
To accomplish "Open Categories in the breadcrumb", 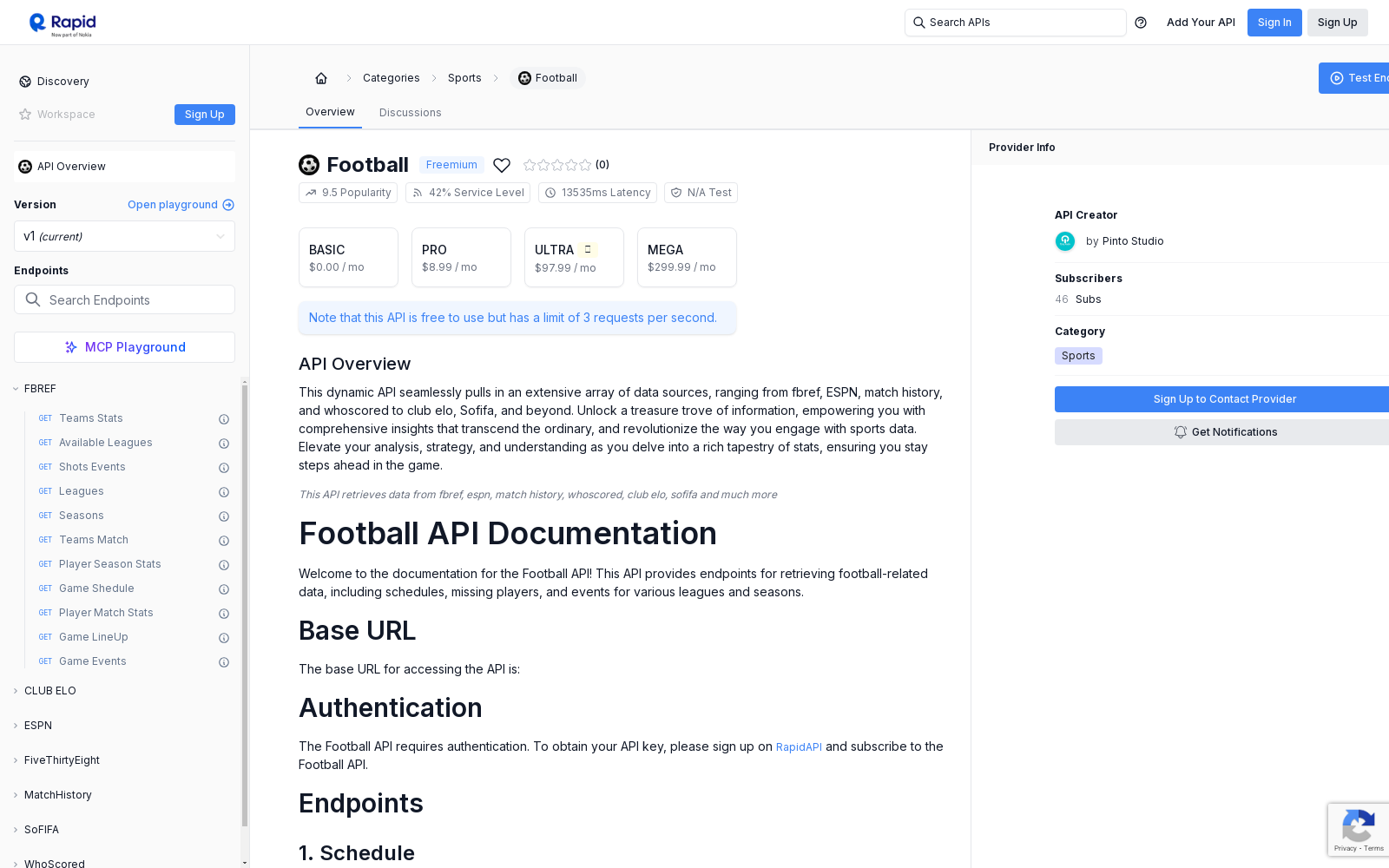I will click(392, 78).
